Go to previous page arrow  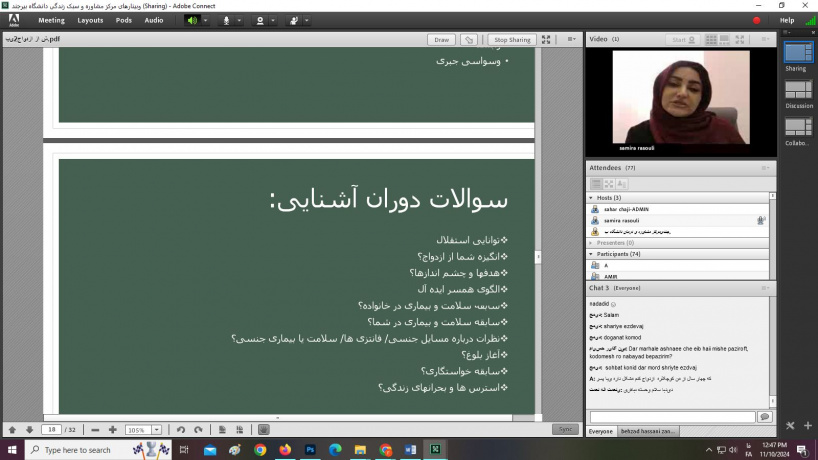pos(13,430)
